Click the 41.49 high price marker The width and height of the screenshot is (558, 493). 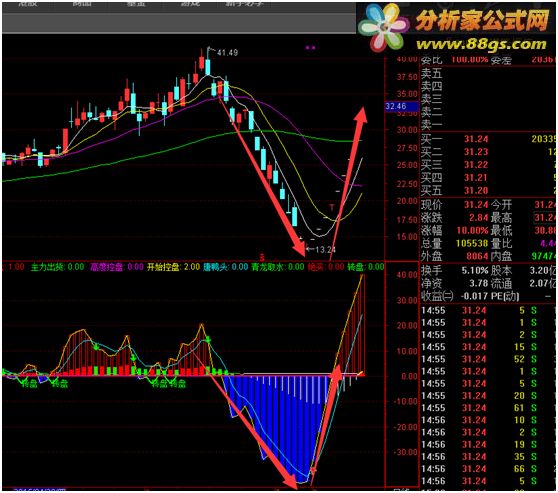point(227,53)
